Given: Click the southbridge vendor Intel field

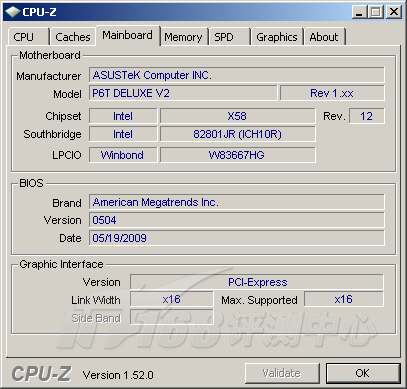Looking at the screenshot, I should [123, 134].
